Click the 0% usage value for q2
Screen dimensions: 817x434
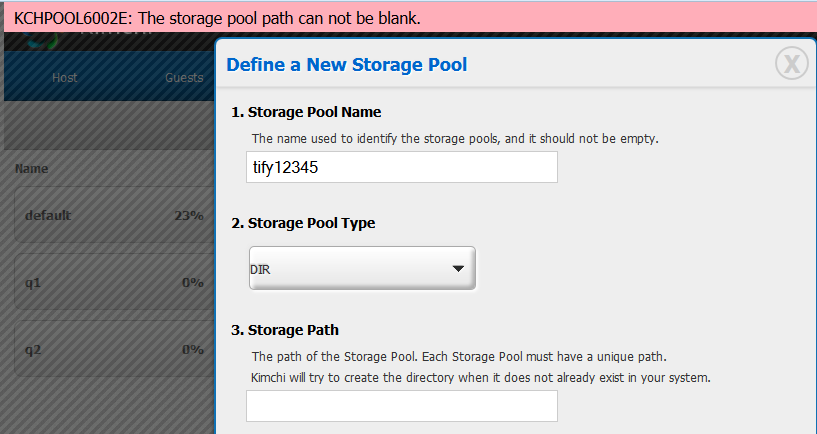tap(192, 350)
